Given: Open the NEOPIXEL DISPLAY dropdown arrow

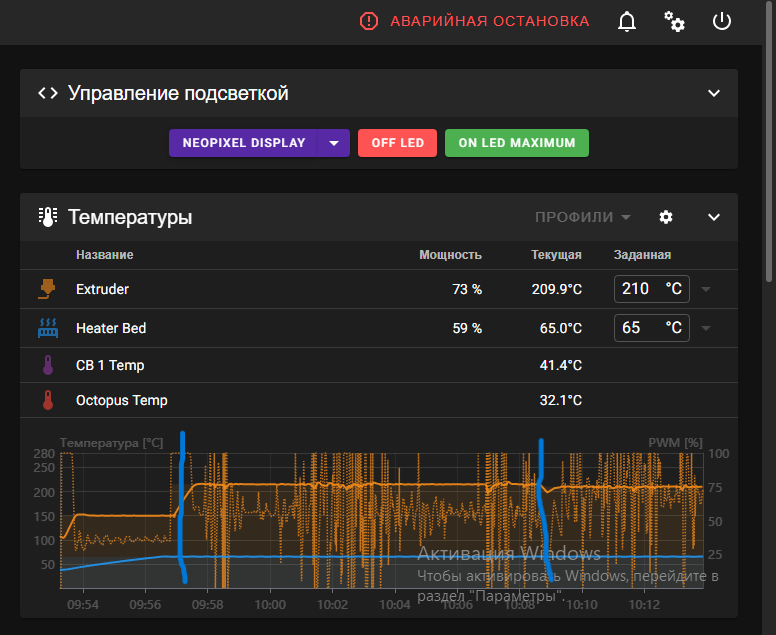Looking at the screenshot, I should 334,143.
